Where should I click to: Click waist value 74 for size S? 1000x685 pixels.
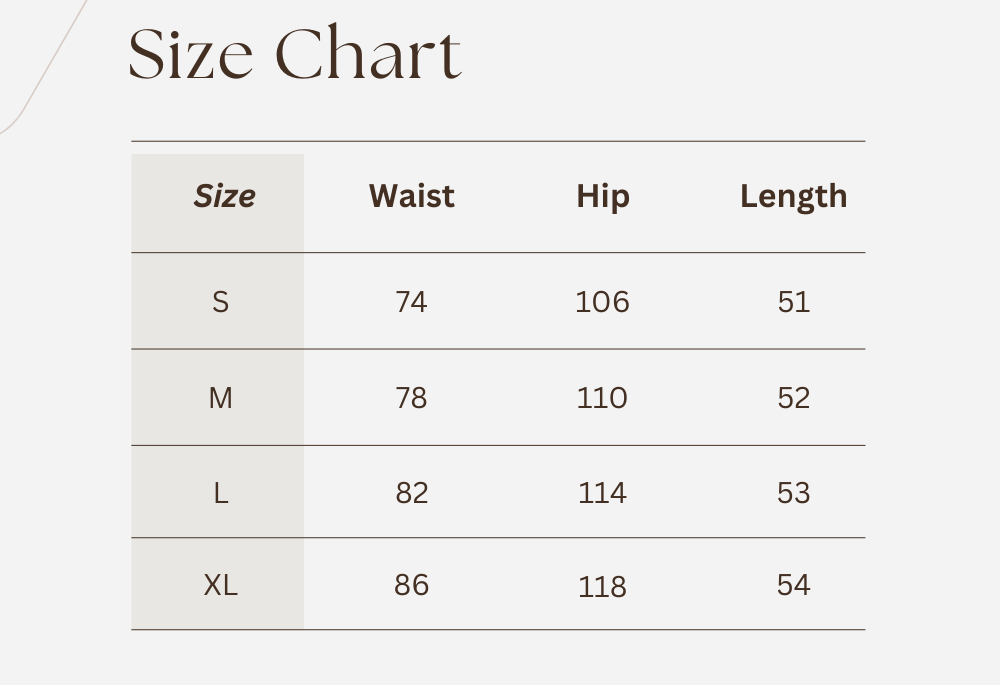tap(411, 301)
